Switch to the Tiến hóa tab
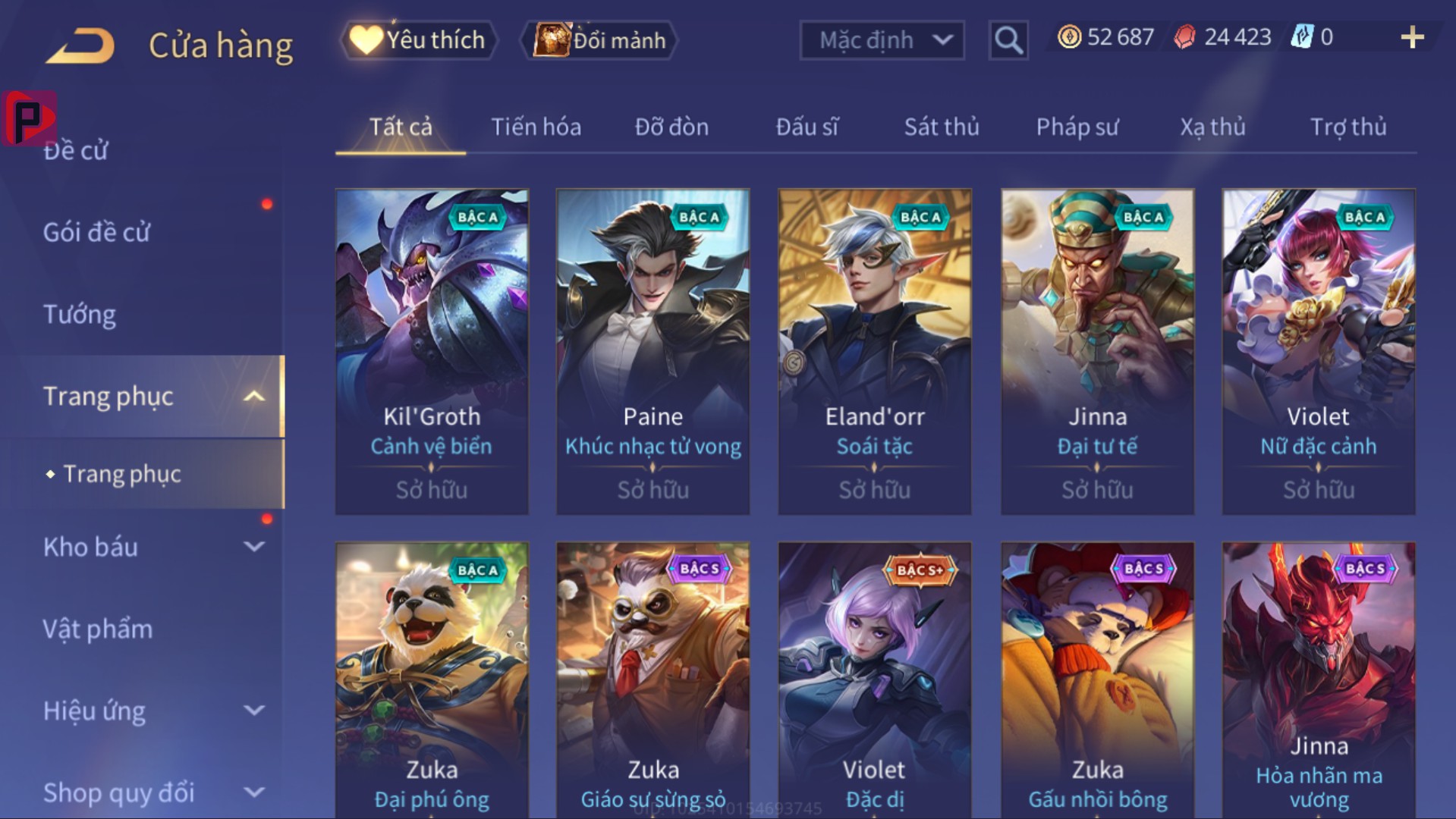1456x819 pixels. coord(536,127)
